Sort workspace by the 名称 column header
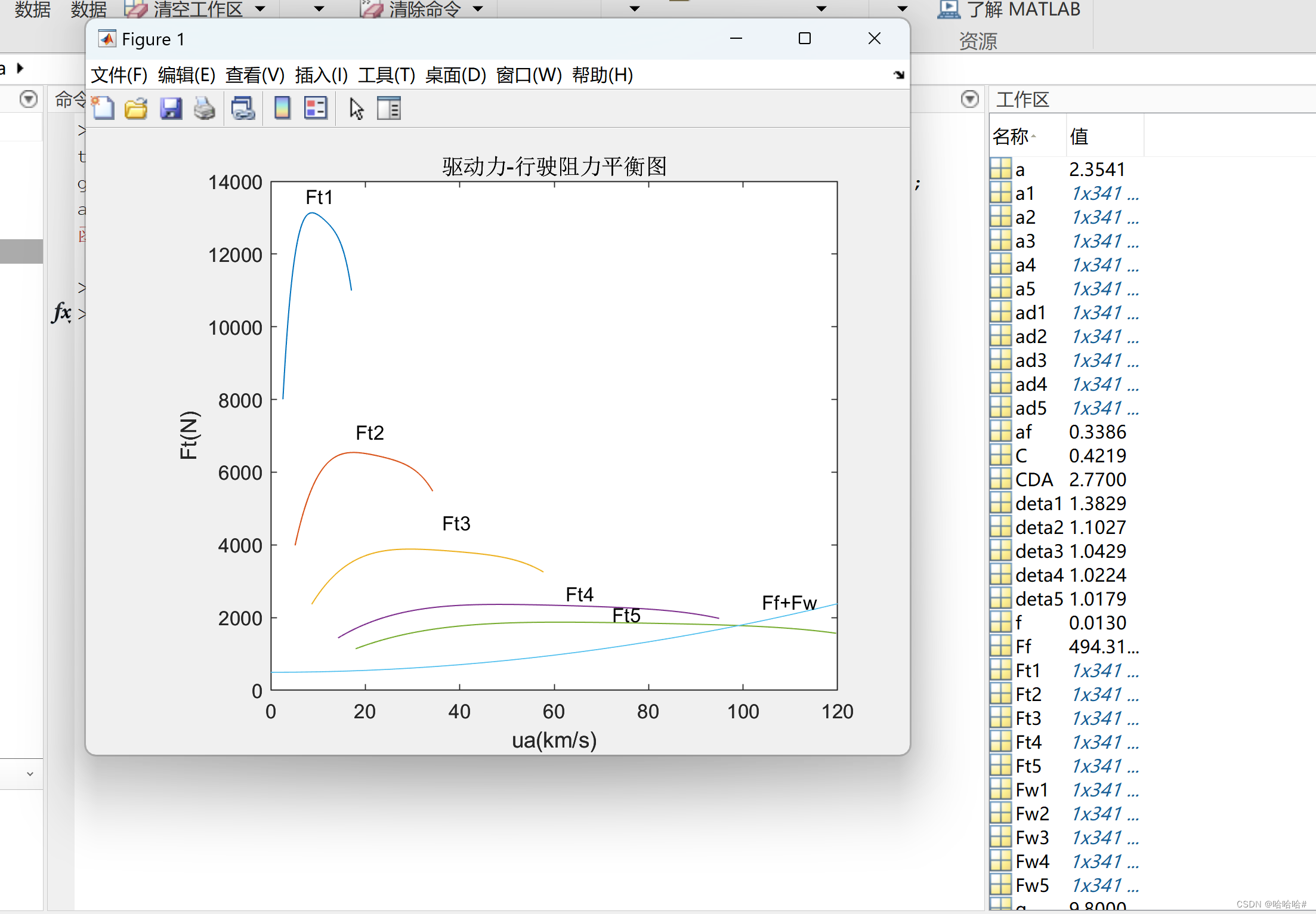 (1028, 137)
